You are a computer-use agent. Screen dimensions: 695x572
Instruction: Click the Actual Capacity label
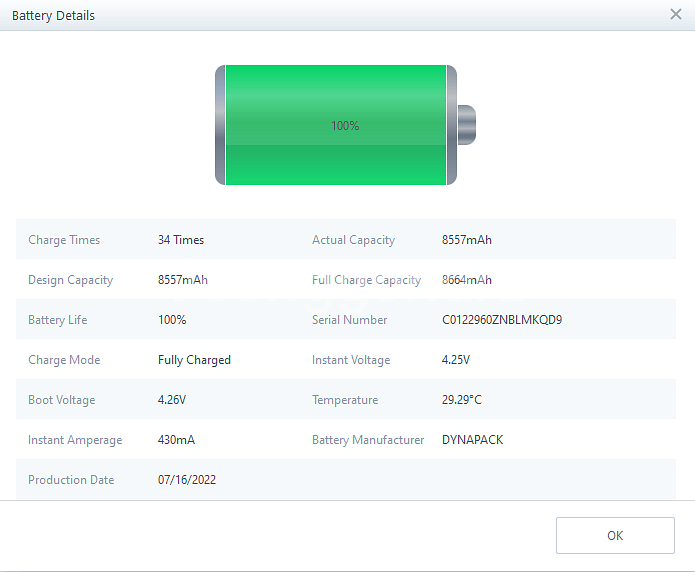point(353,240)
